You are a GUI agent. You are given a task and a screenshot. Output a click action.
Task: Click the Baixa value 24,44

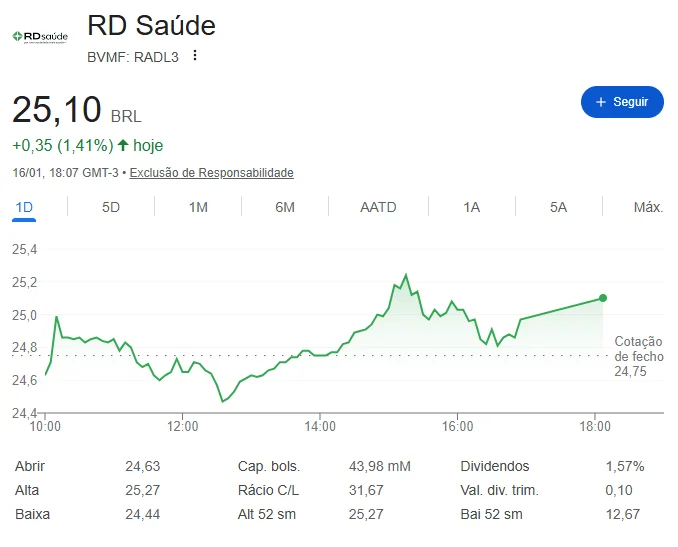[x=143, y=514]
